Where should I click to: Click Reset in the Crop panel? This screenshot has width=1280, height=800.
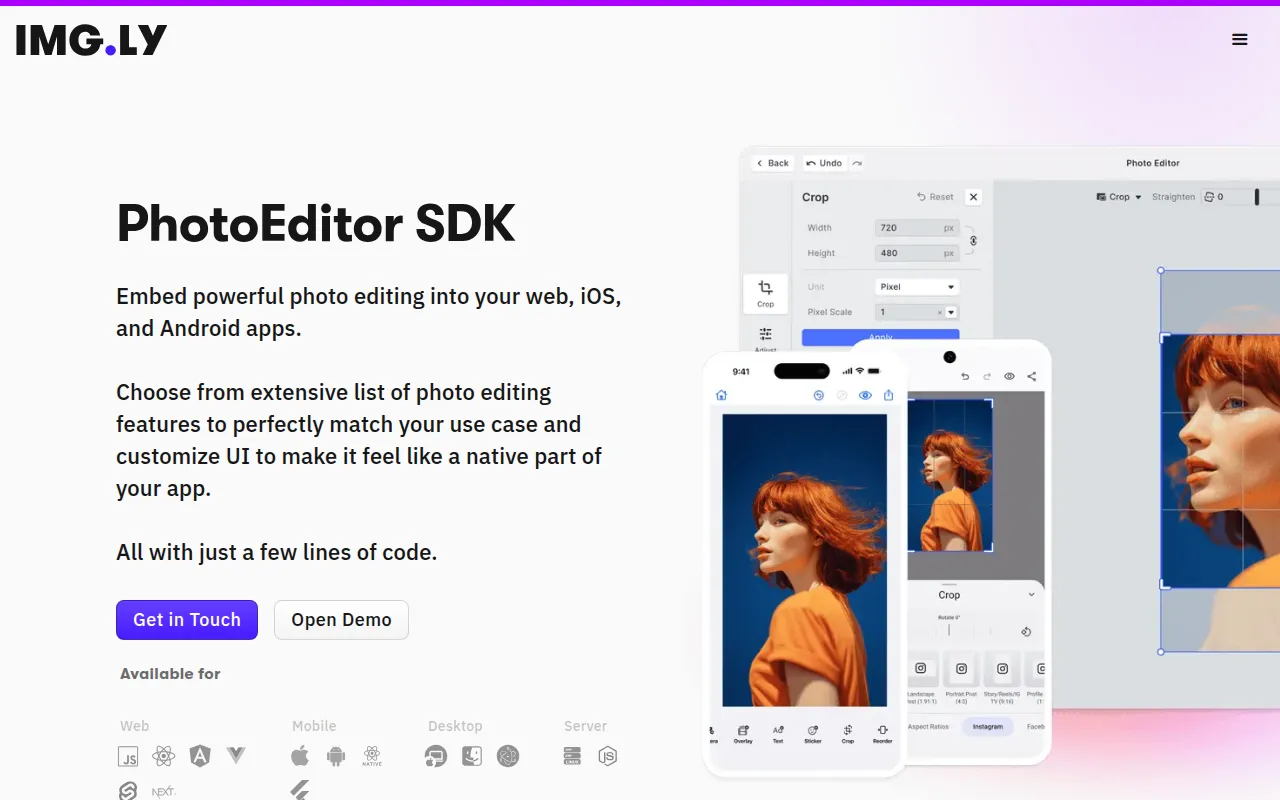tap(935, 197)
